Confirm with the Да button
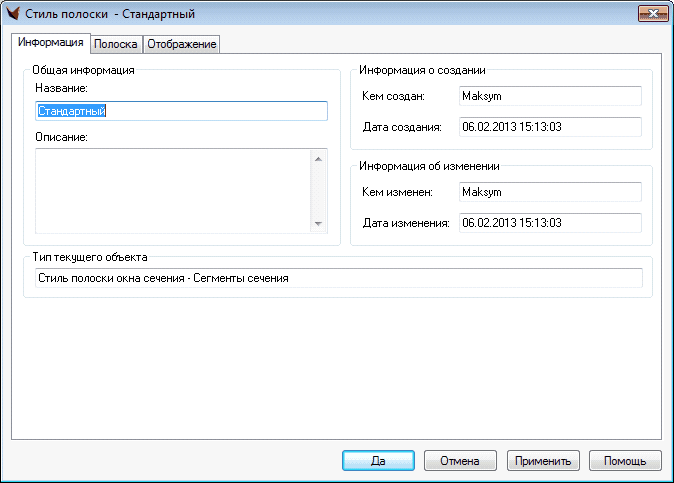The image size is (674, 483). [x=378, y=461]
